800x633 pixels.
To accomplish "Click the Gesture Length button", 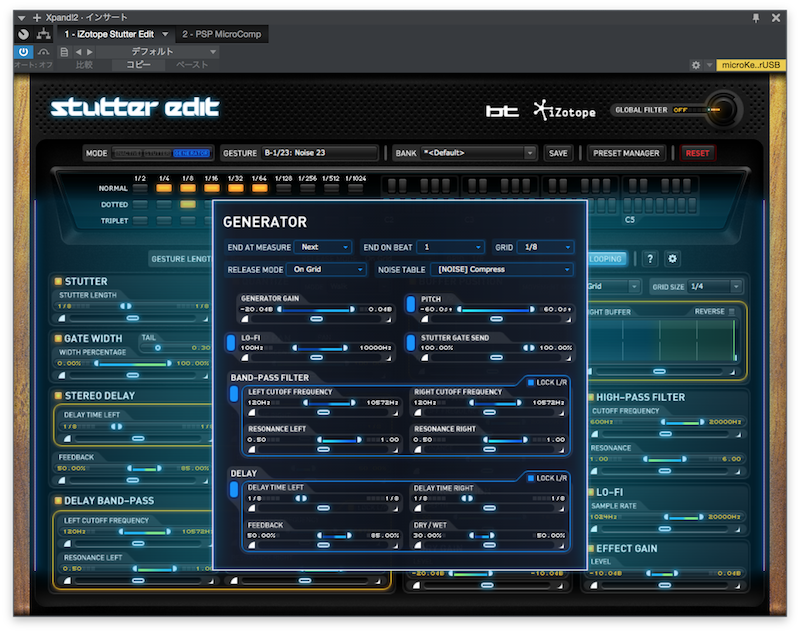I will pos(181,259).
